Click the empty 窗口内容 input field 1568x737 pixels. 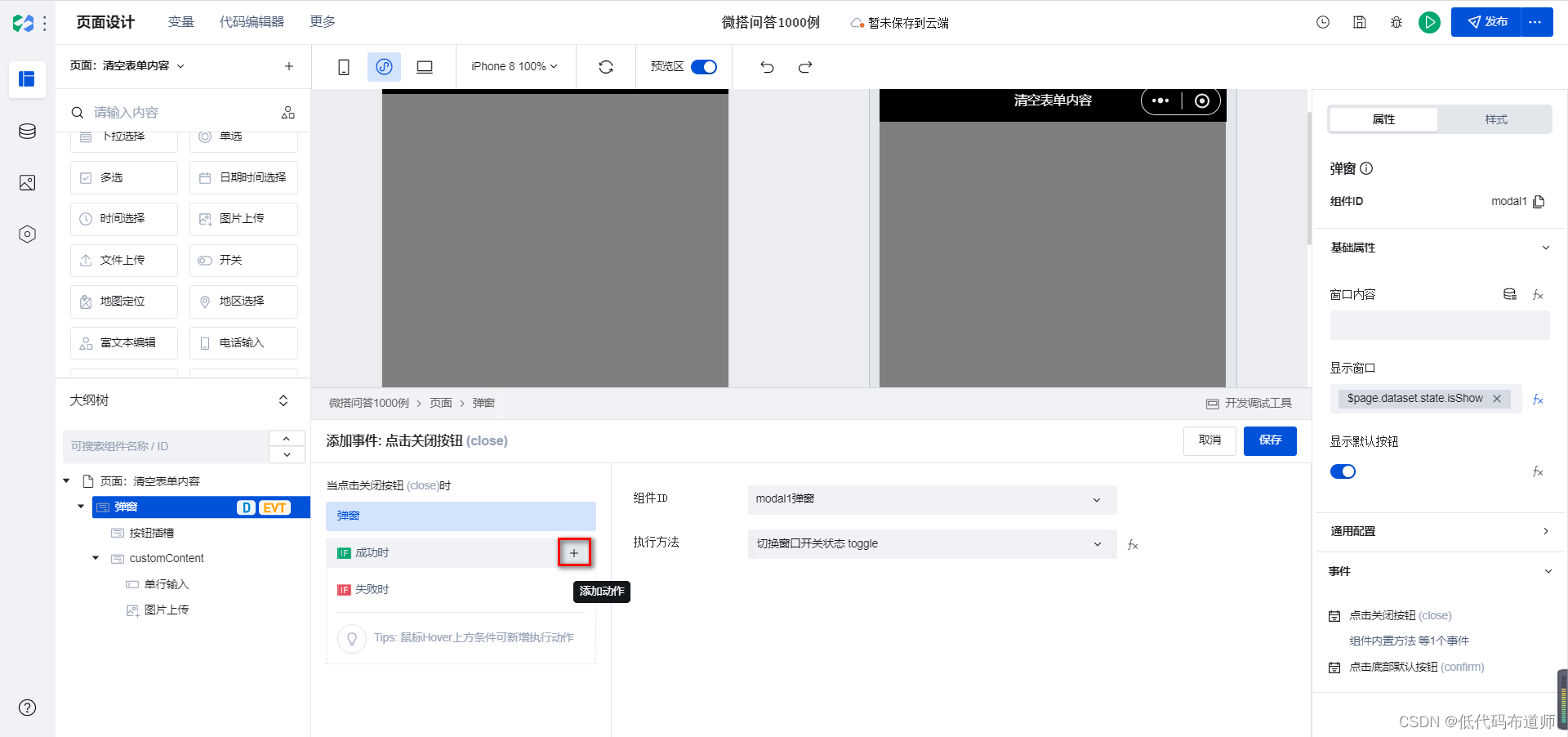[x=1440, y=325]
